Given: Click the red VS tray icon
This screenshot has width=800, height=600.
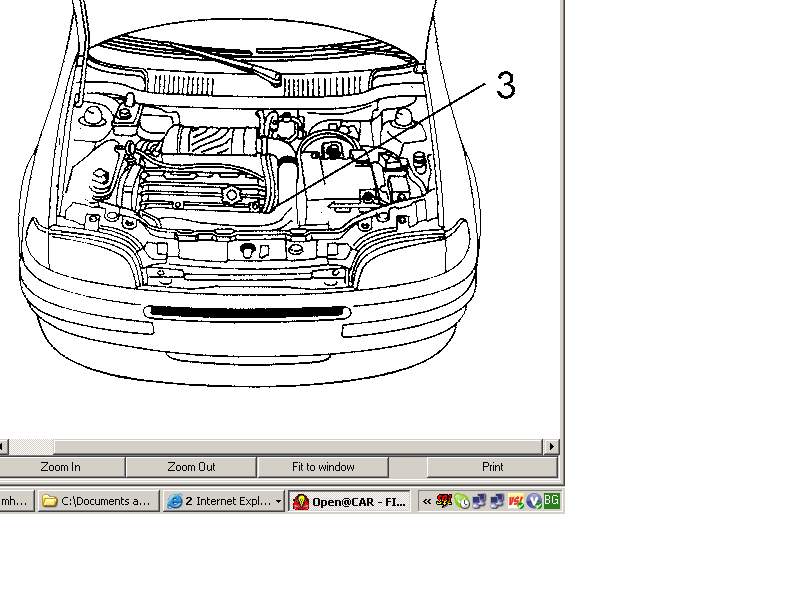Looking at the screenshot, I should 516,501.
